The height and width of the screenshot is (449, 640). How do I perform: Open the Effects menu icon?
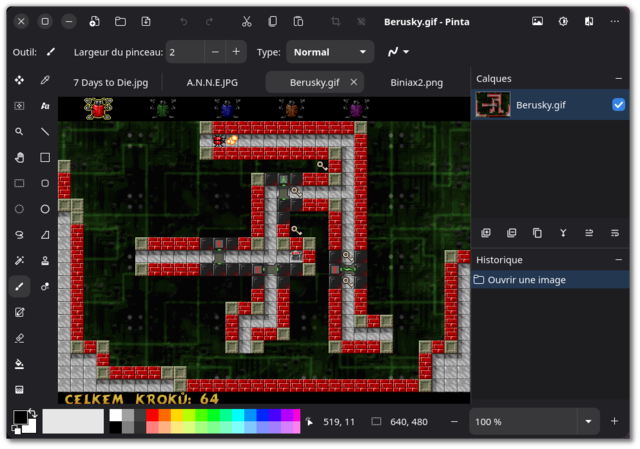[x=589, y=21]
